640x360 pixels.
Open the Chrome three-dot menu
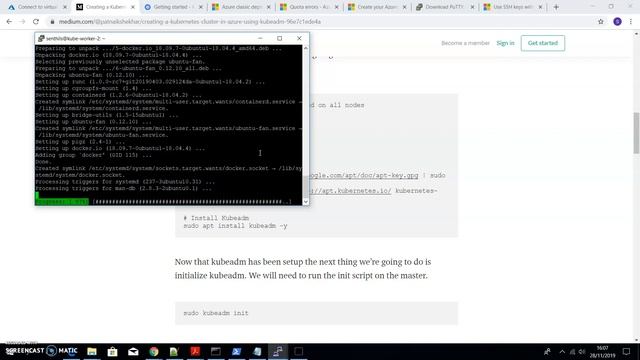coord(631,22)
